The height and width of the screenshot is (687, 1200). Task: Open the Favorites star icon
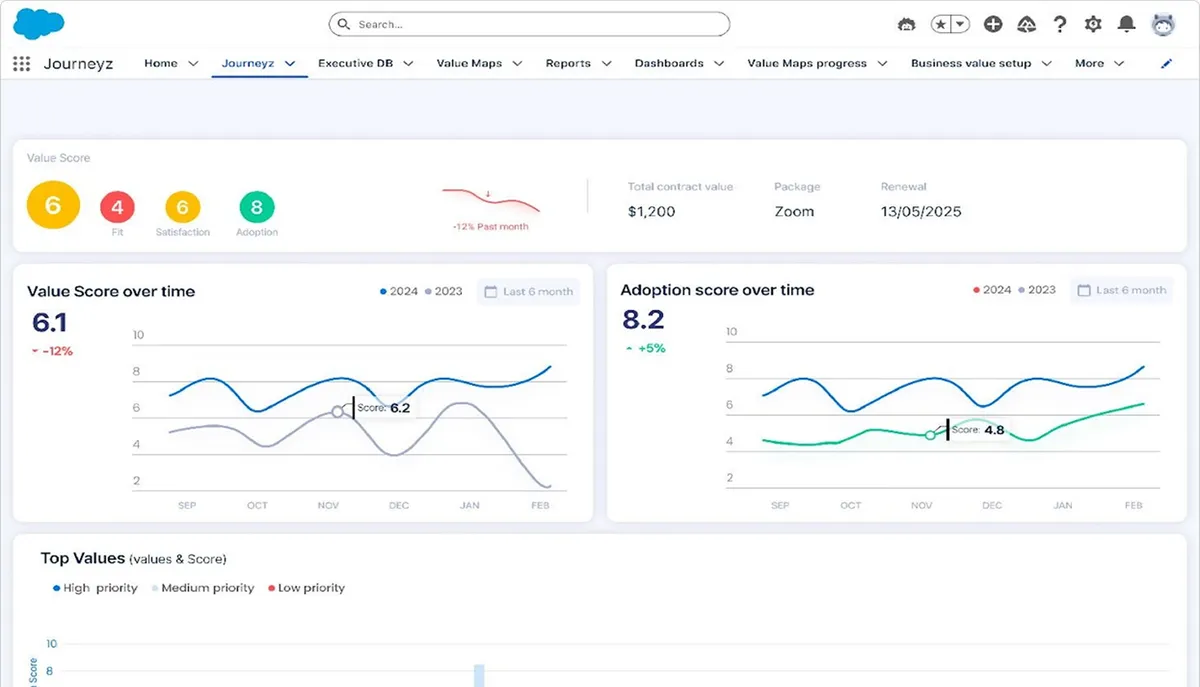pos(940,24)
